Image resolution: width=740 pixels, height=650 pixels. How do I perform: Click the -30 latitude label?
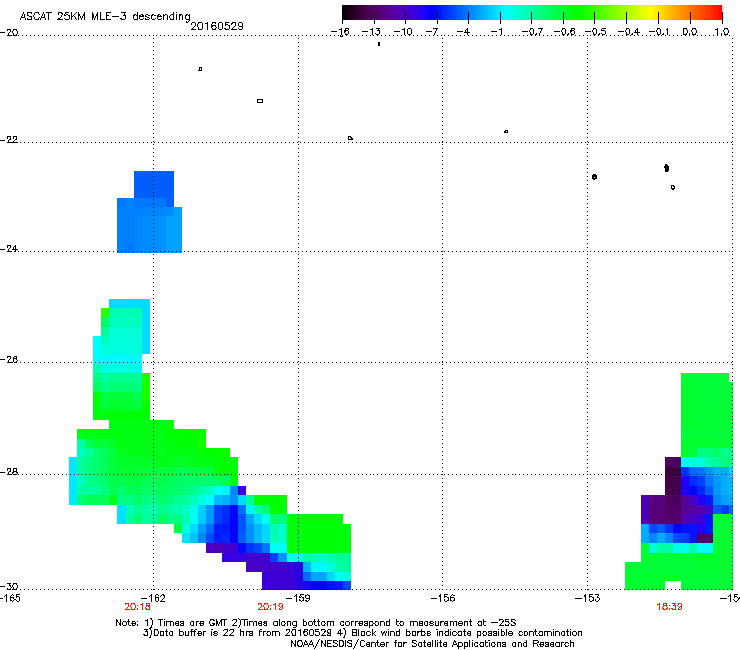tap(9, 586)
